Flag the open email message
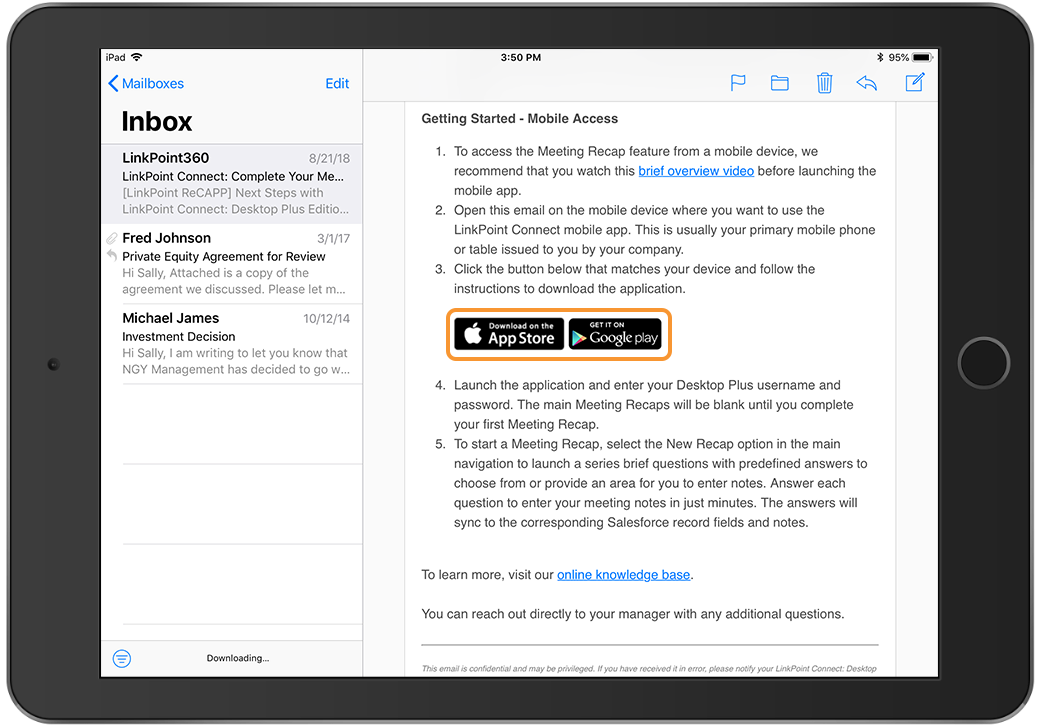 pyautogui.click(x=738, y=83)
